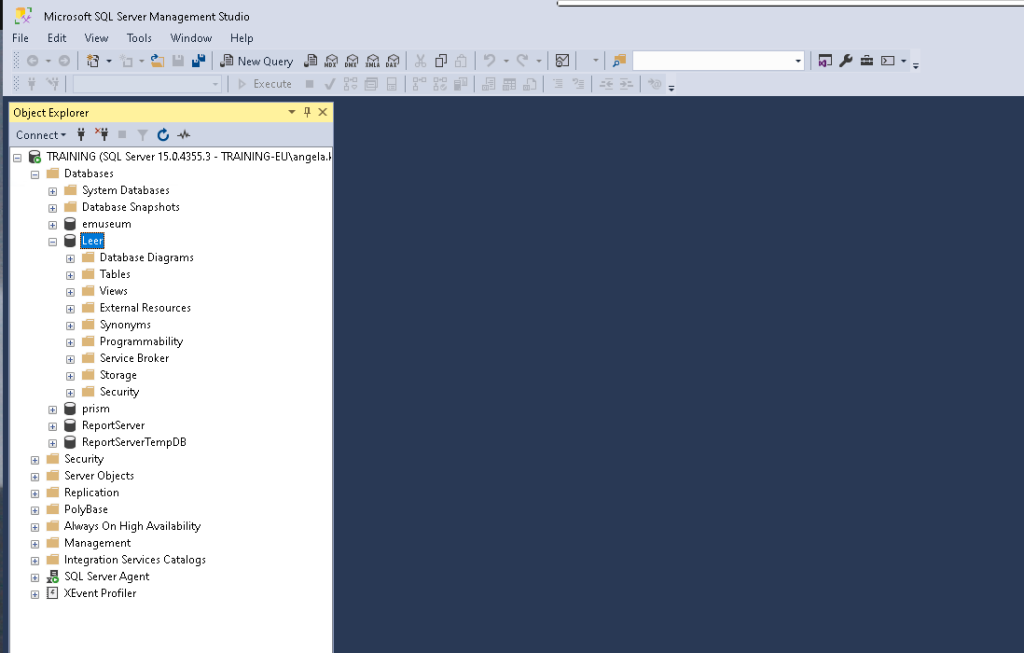
Task: Open Properties using the wrench icon
Action: (x=846, y=61)
